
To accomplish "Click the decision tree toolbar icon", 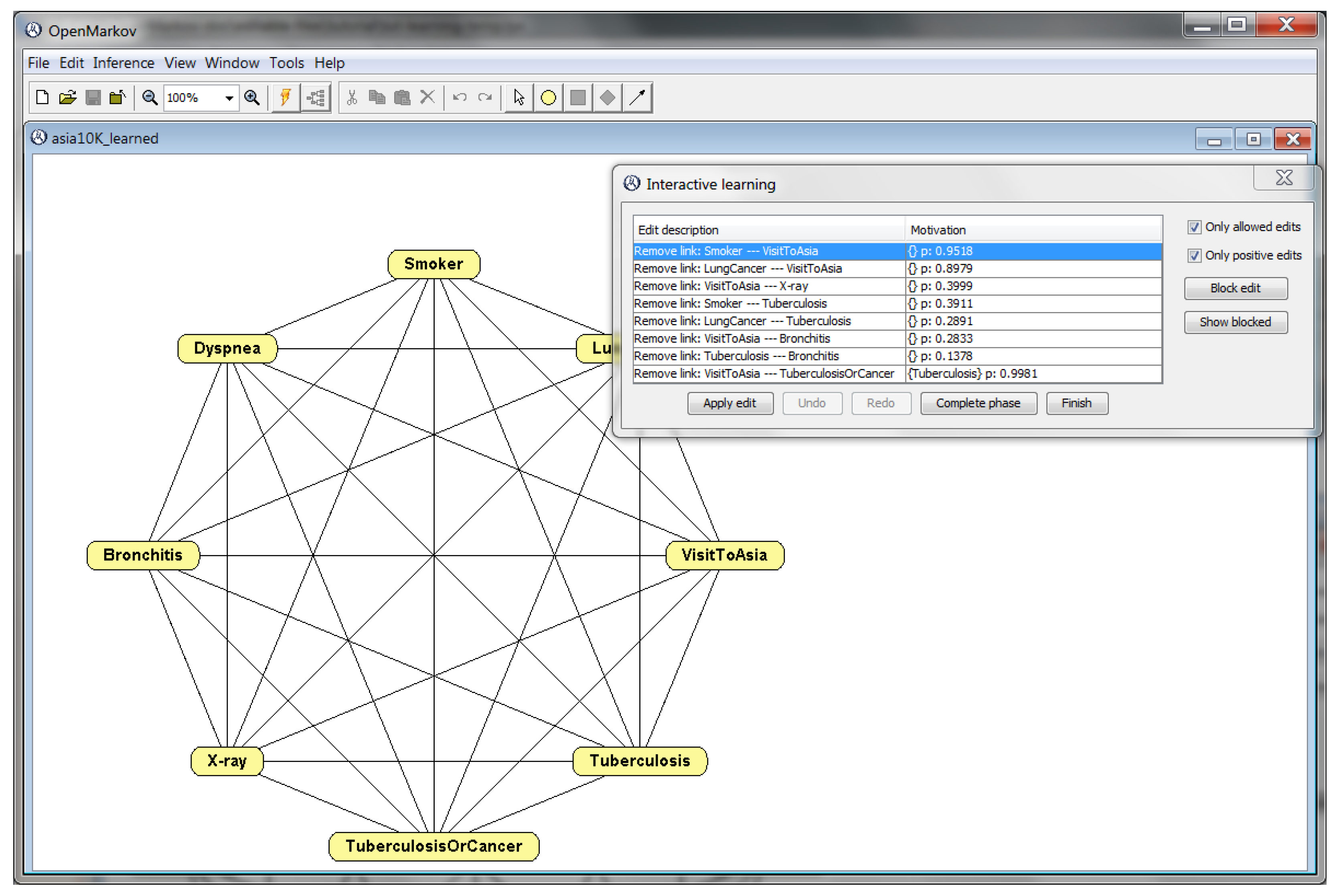I will 316,98.
